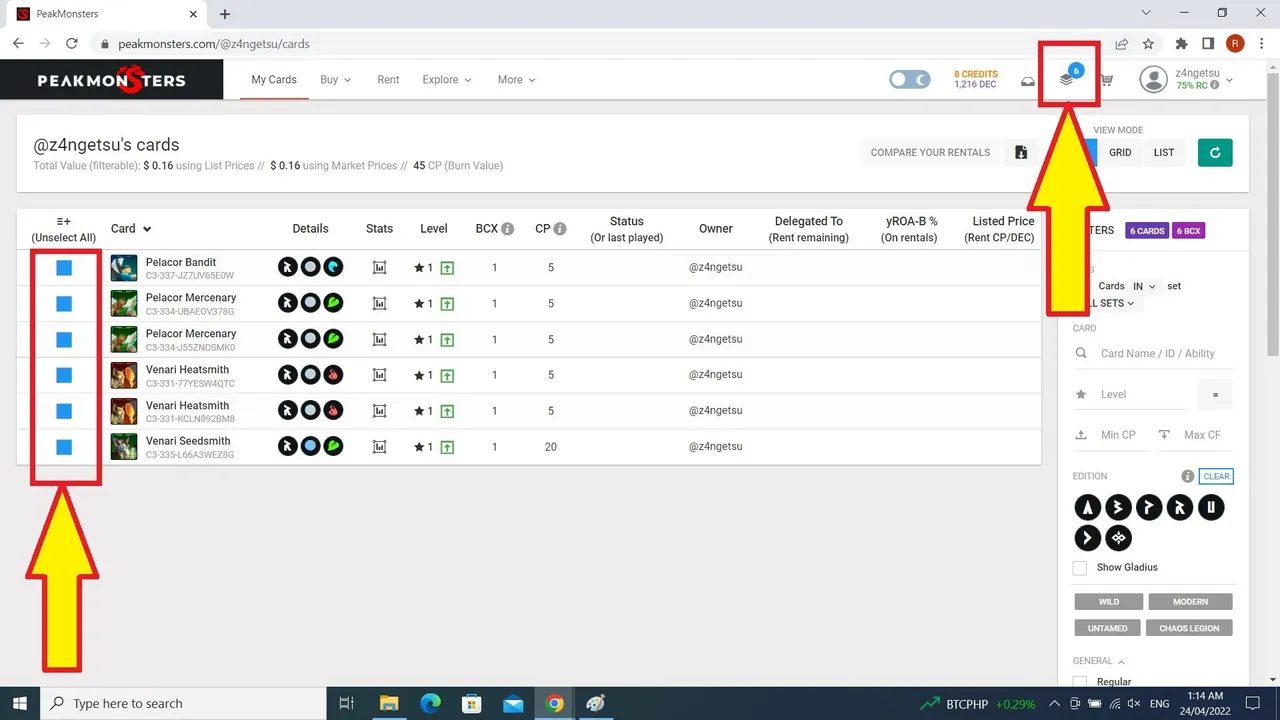Download card data via file icon
The width and height of the screenshot is (1280, 720).
1021,152
